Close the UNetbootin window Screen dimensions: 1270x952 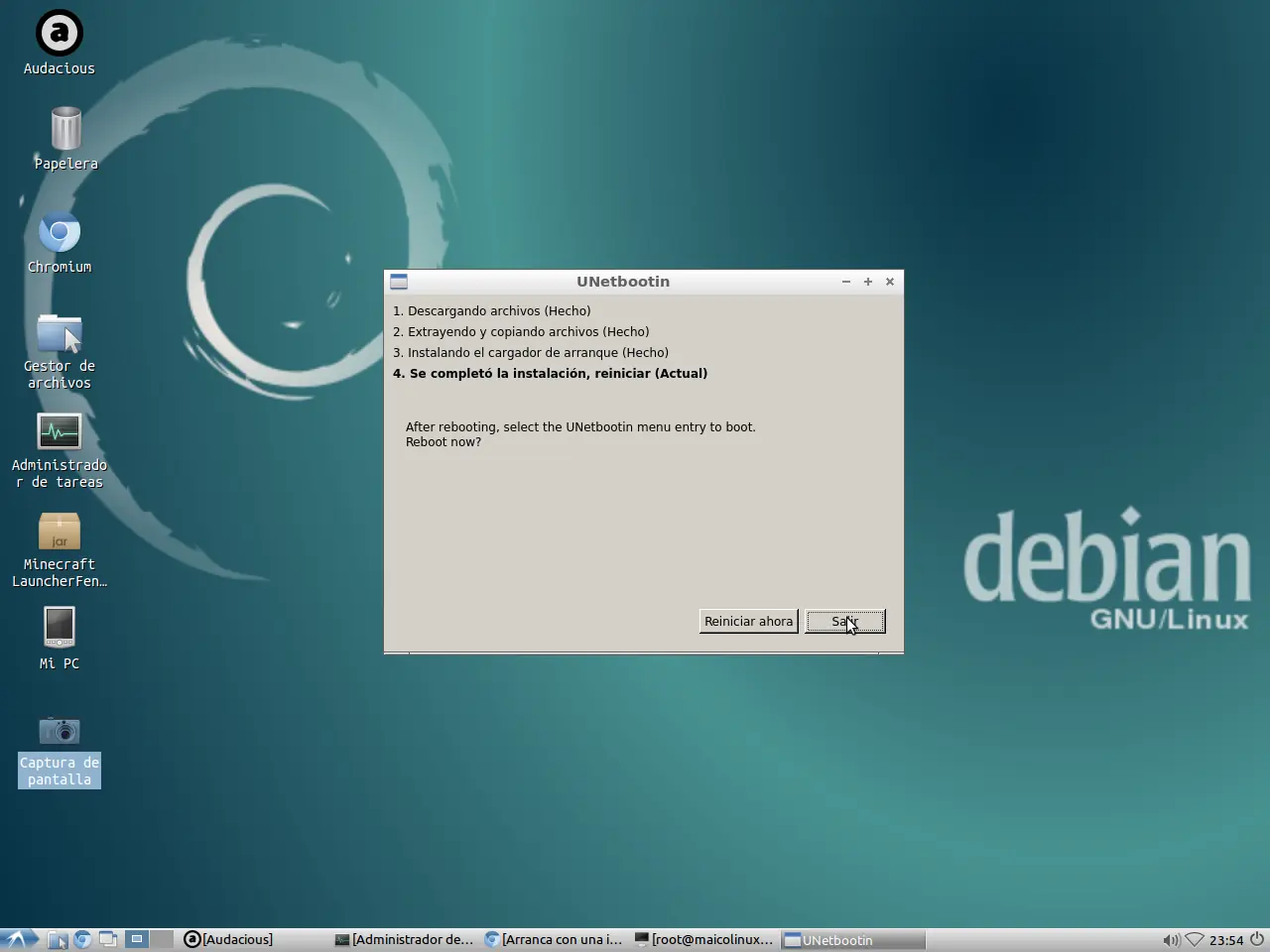point(890,282)
